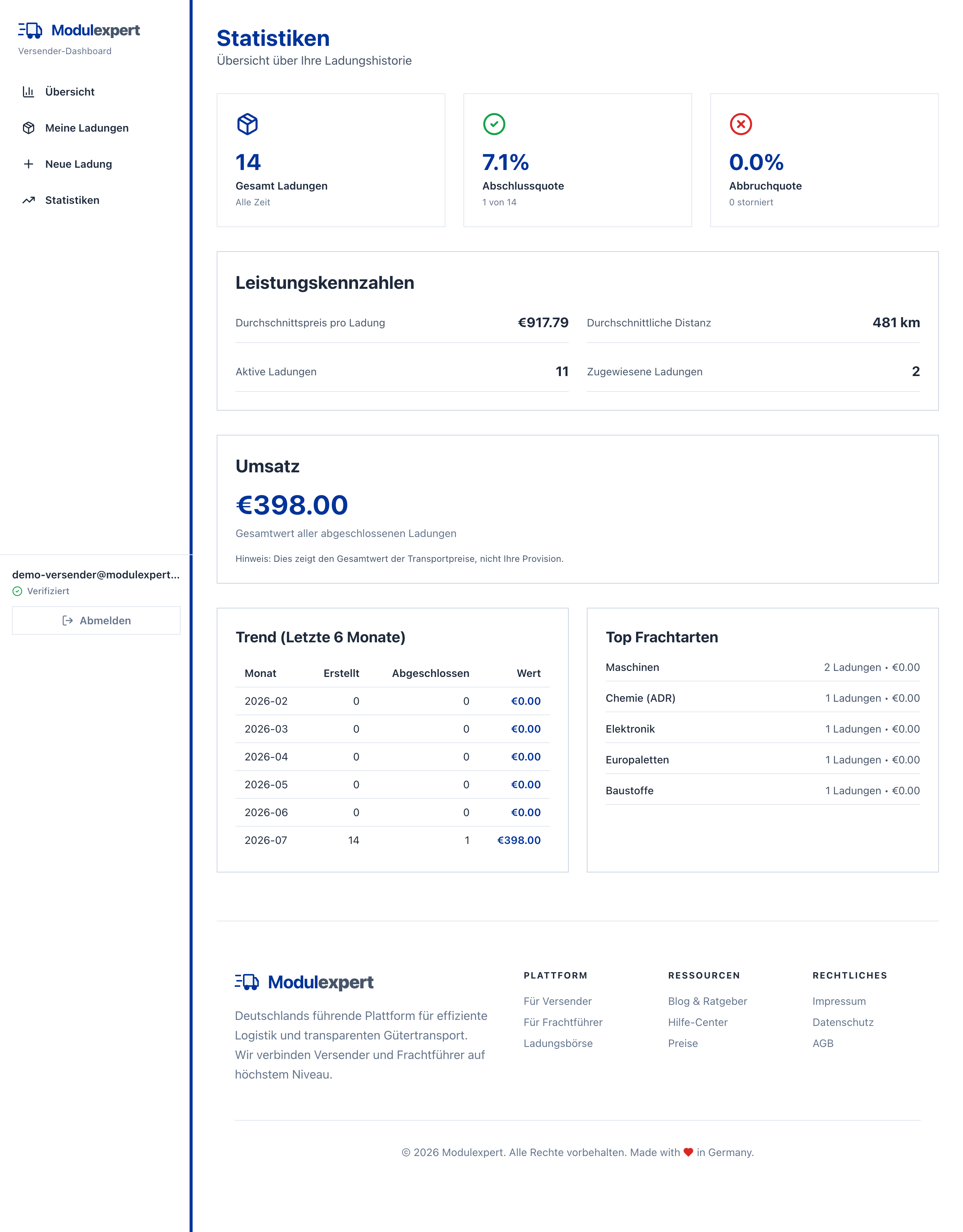The image size is (963, 1232).
Task: Open the Impressum link
Action: tap(839, 1001)
